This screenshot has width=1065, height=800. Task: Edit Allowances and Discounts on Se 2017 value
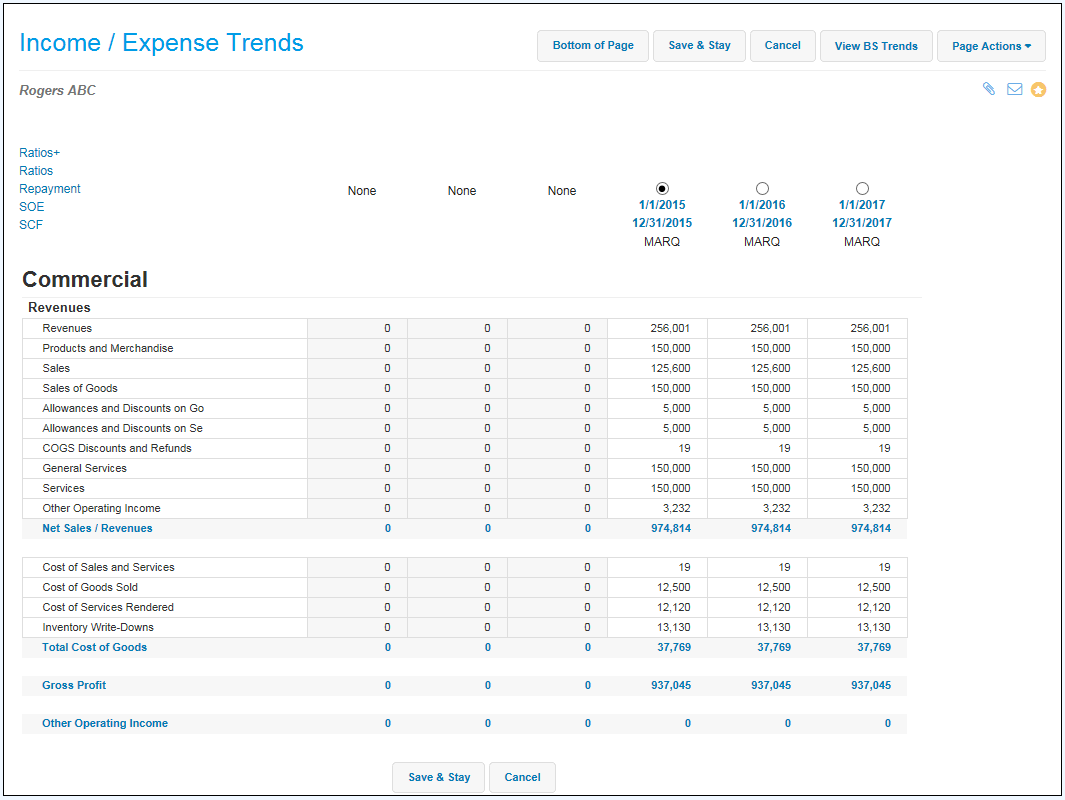(x=857, y=429)
